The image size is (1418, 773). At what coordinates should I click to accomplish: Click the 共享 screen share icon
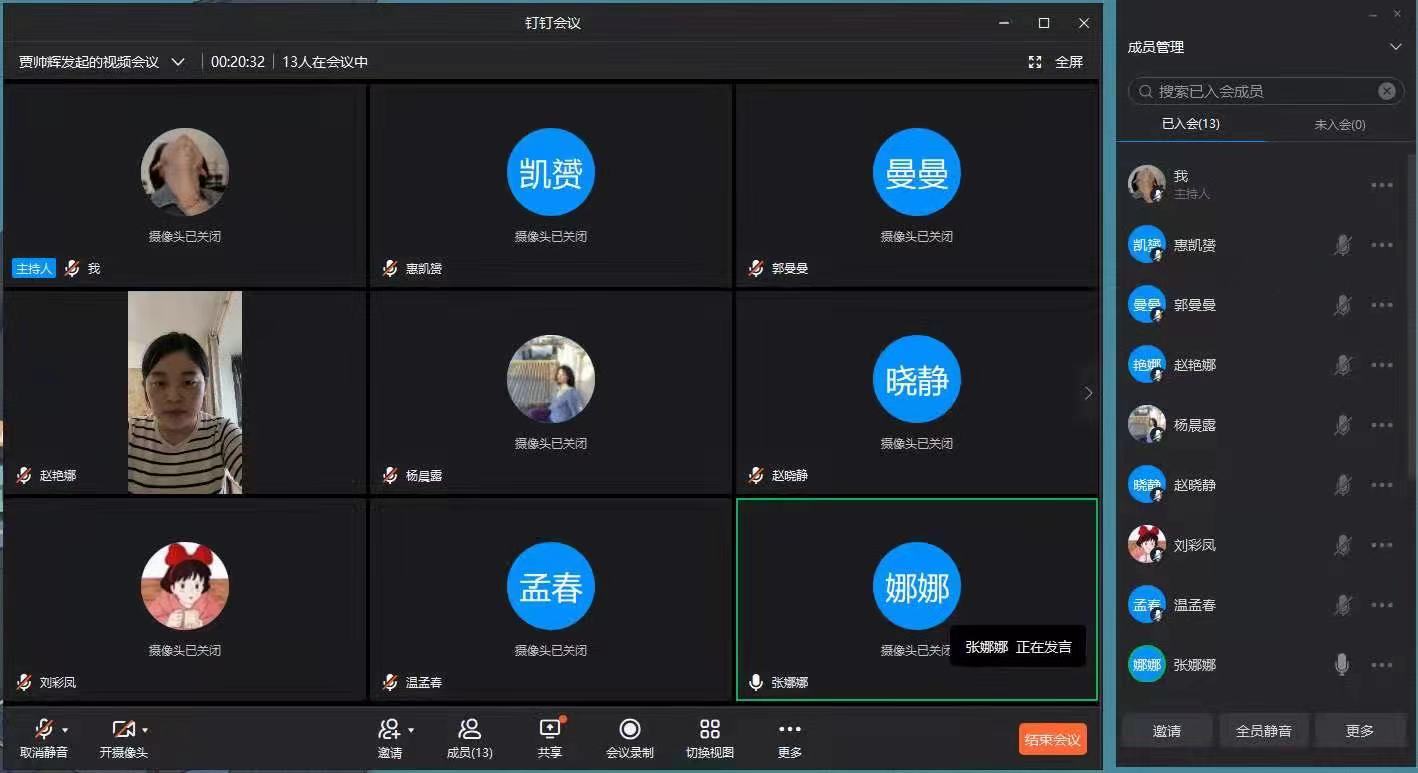pyautogui.click(x=549, y=730)
